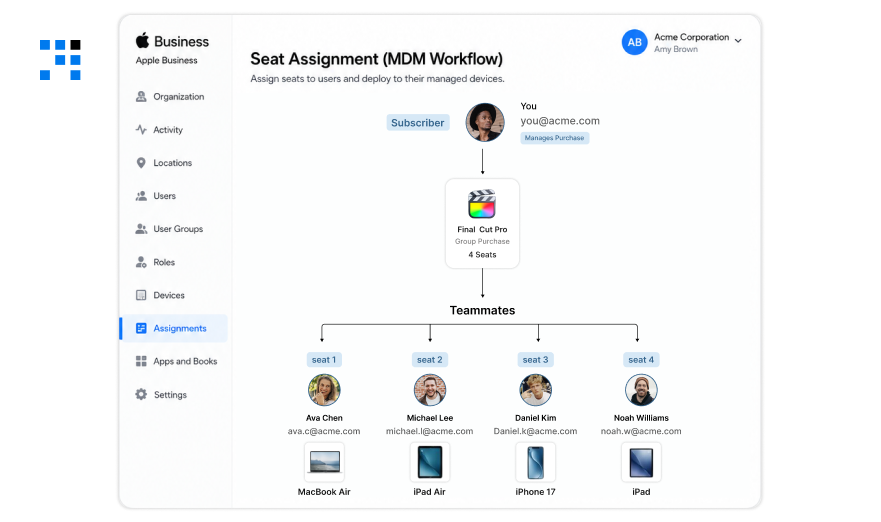The height and width of the screenshot is (522, 881).
Task: Click Noah Williams's profile photo
Action: (x=641, y=390)
